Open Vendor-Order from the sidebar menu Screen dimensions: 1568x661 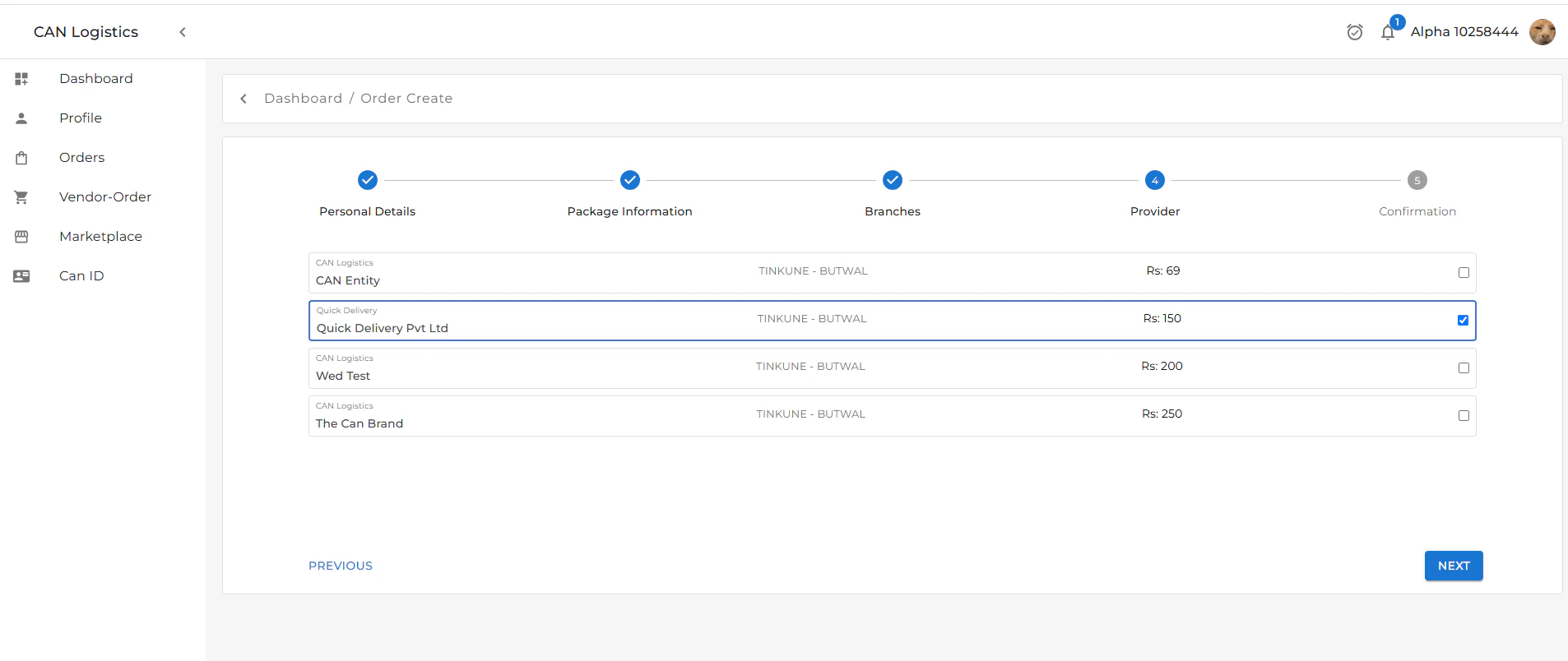click(x=105, y=197)
